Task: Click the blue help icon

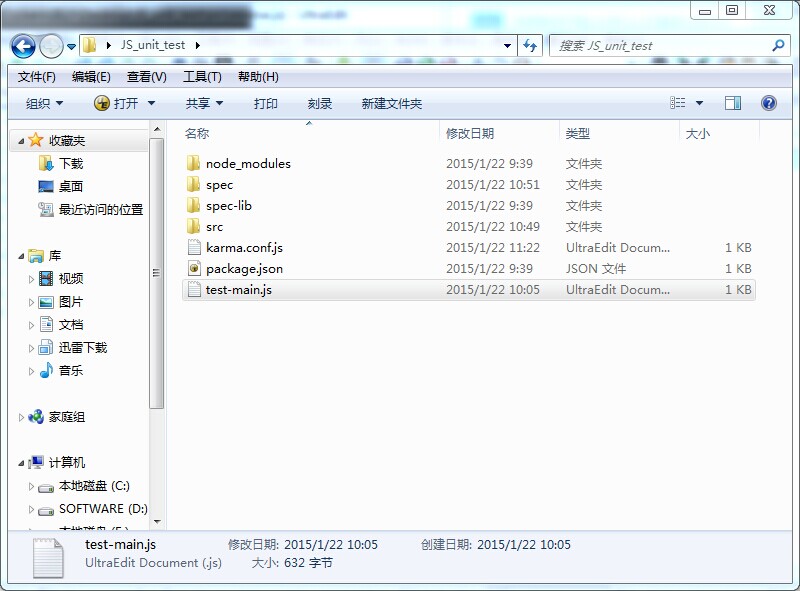Action: pos(769,103)
